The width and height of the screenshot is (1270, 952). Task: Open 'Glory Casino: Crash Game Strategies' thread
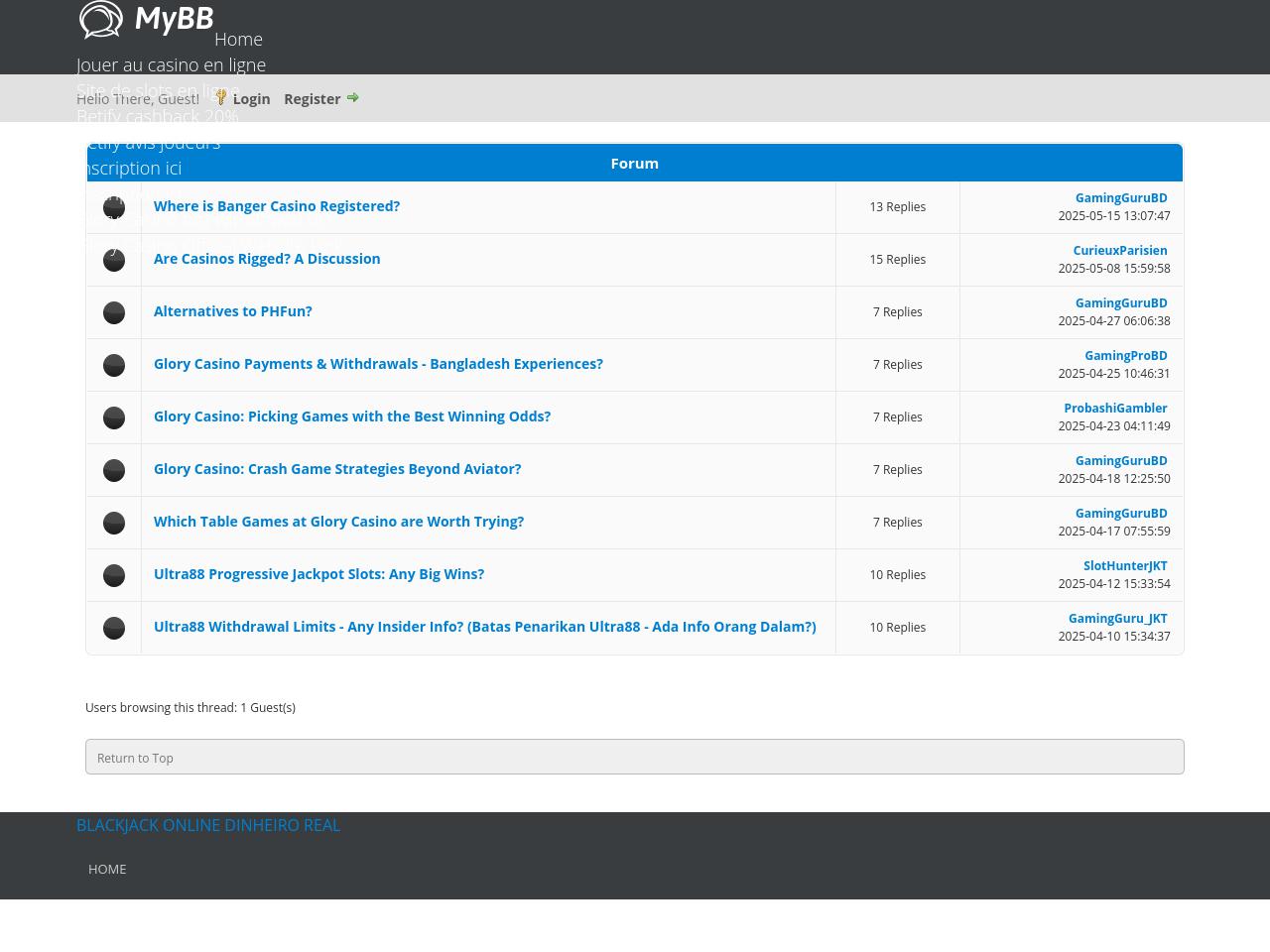pyautogui.click(x=337, y=469)
